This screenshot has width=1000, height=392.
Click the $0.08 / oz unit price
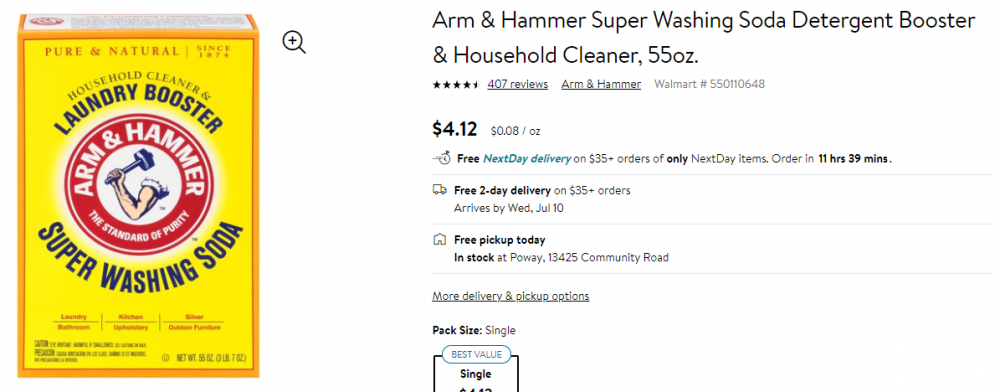click(515, 131)
